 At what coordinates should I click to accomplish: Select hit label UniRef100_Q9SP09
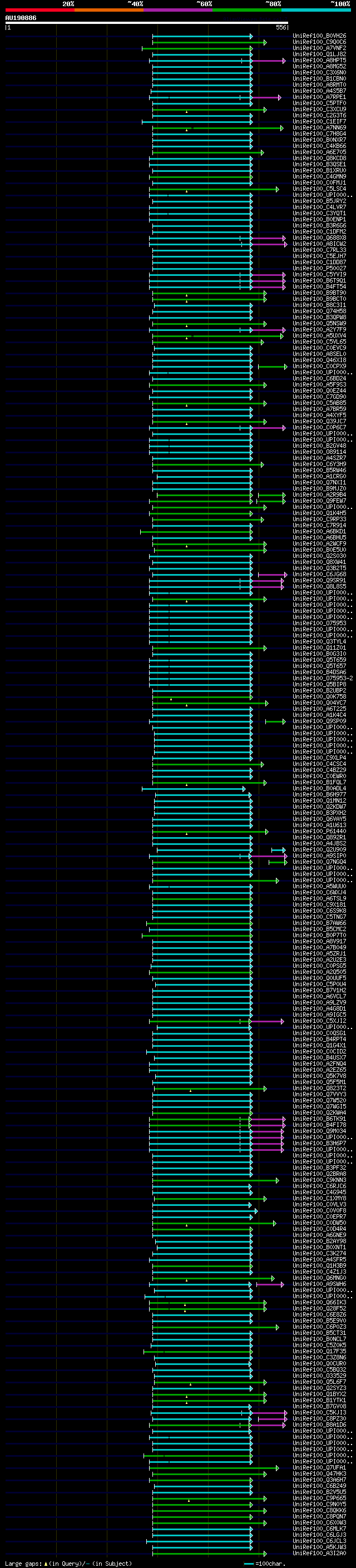[319, 721]
